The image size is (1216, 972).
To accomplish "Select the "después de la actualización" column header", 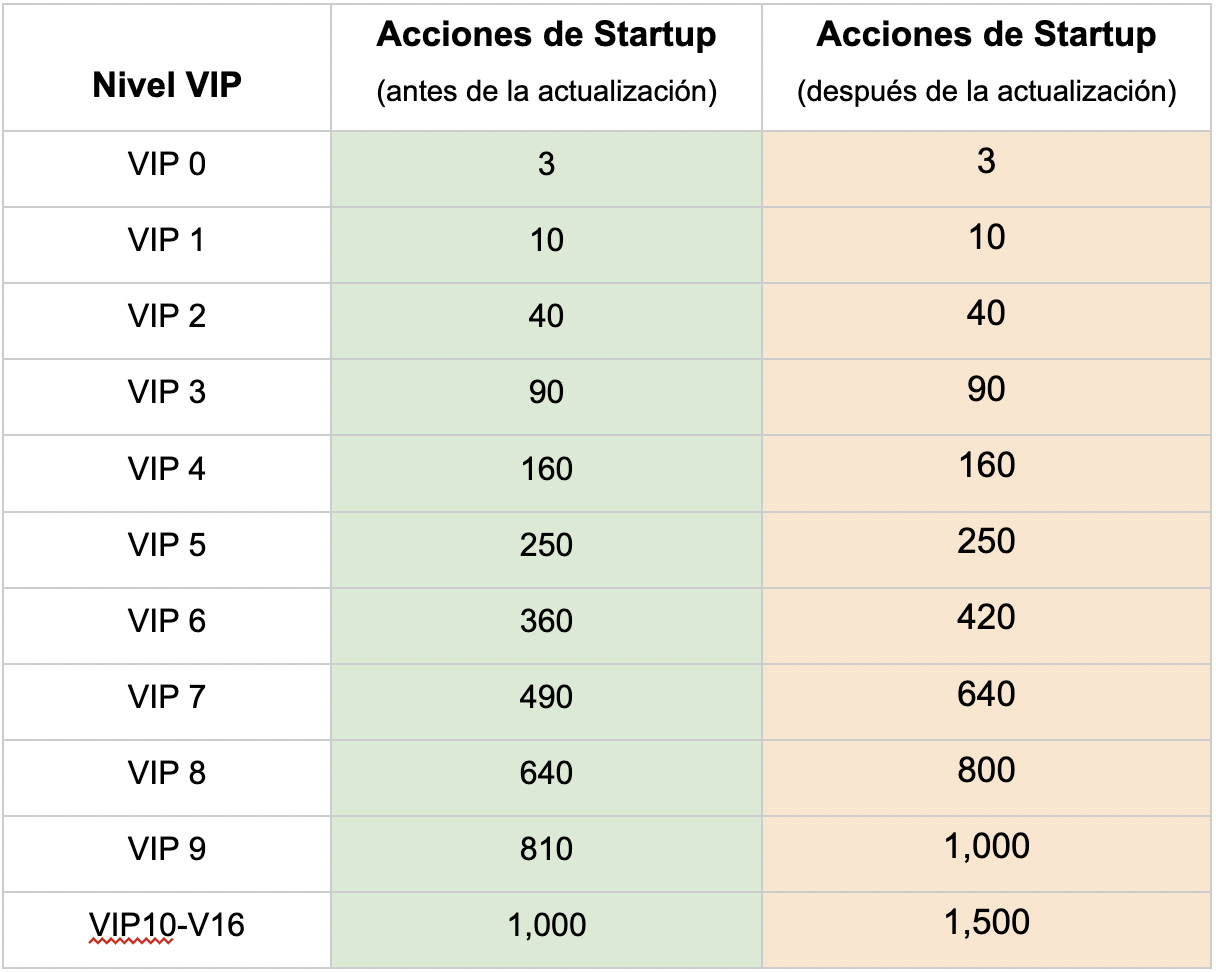I will [x=986, y=62].
